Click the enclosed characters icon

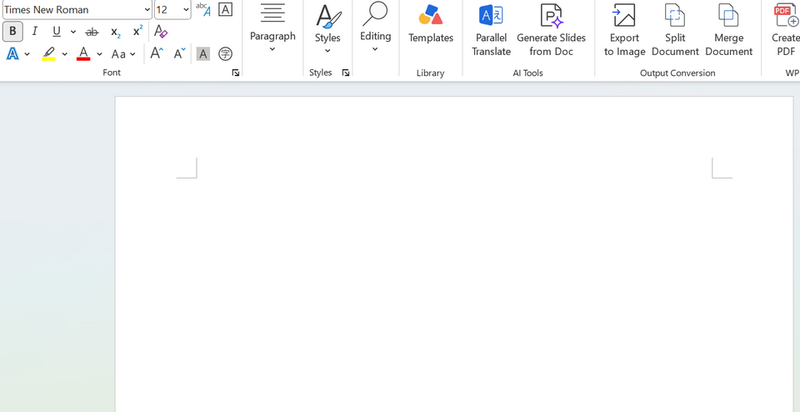tap(225, 54)
